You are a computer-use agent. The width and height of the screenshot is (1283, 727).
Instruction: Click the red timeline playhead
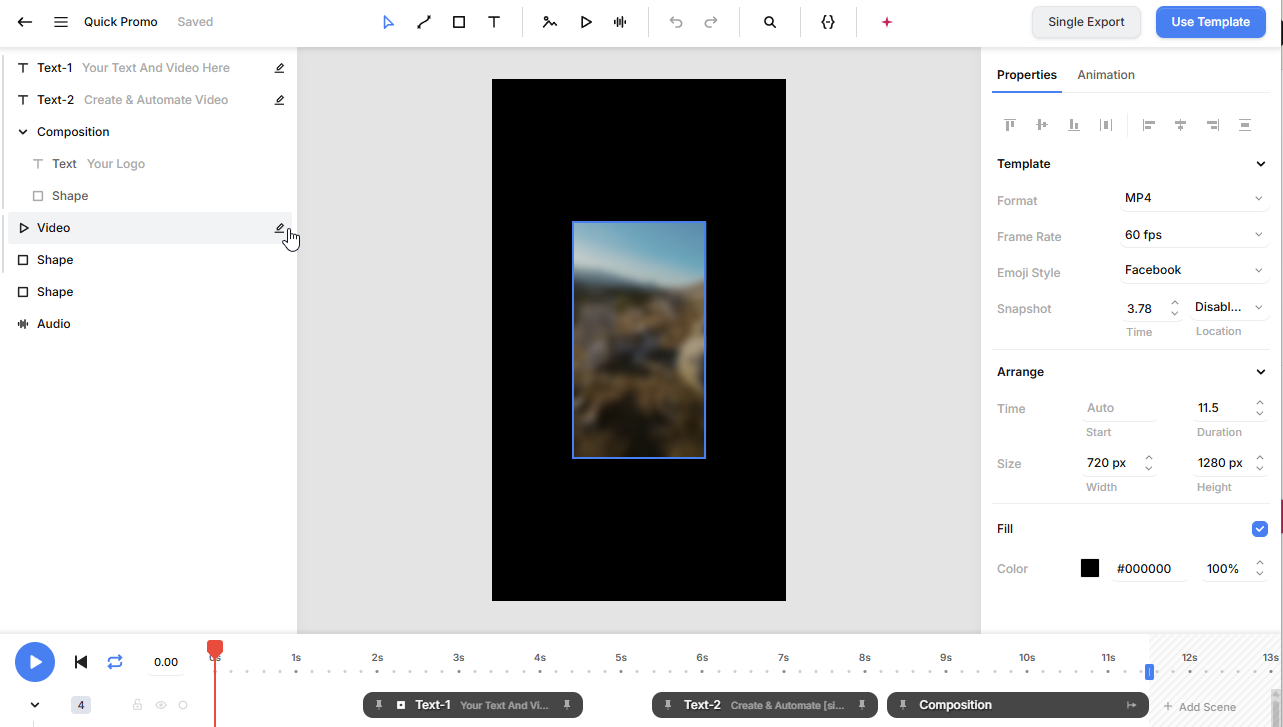tap(215, 649)
